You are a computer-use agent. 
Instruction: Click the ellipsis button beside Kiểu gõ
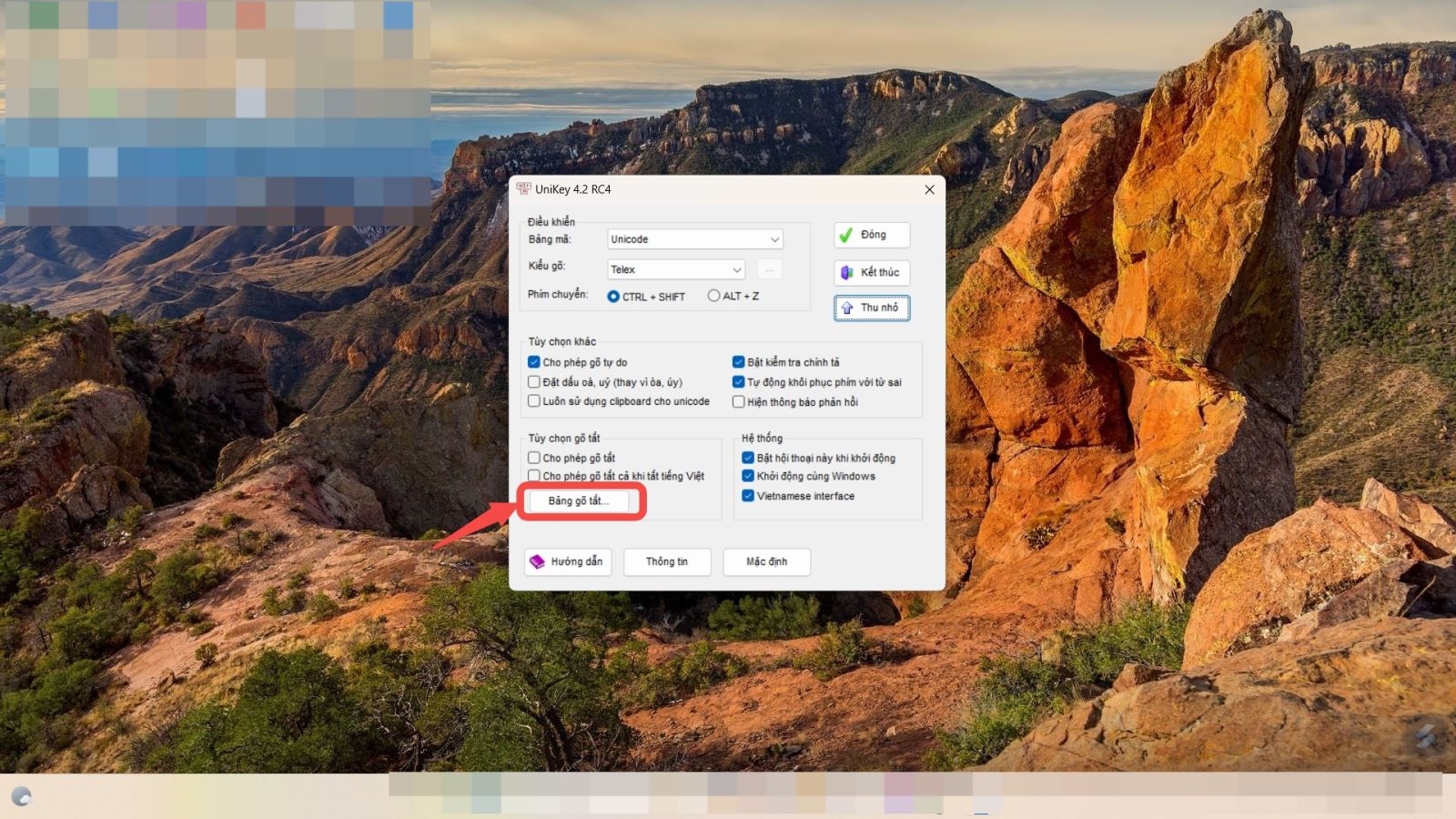[769, 269]
